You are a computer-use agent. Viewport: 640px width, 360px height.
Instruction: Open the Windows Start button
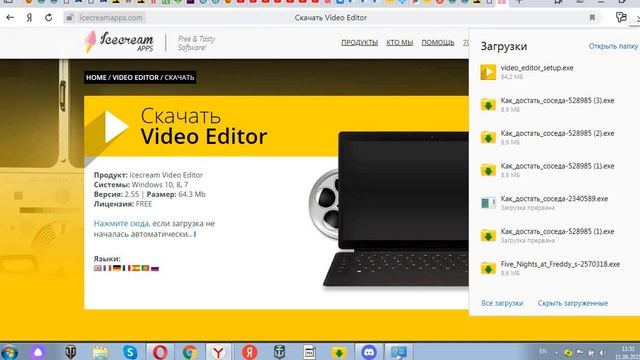point(9,352)
